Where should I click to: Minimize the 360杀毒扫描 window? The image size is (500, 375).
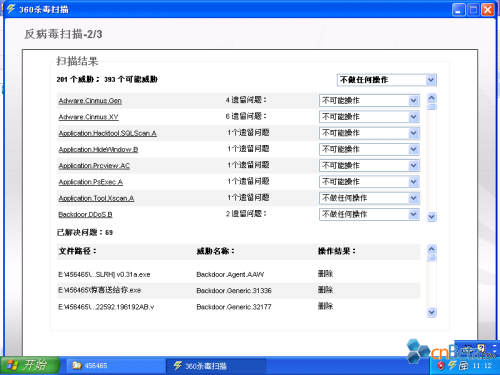click(x=459, y=10)
